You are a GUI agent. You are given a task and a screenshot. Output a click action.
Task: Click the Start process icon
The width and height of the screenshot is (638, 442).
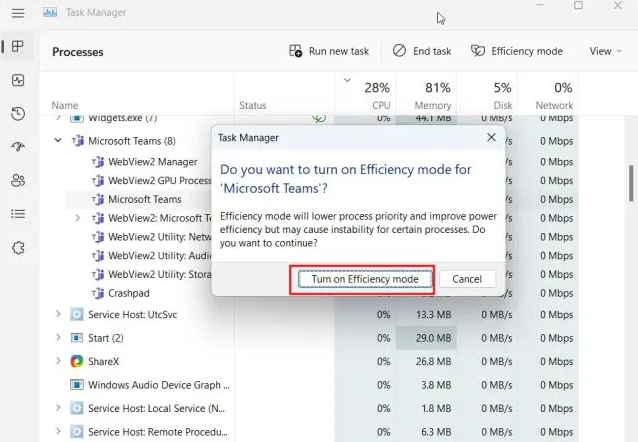(x=76, y=338)
